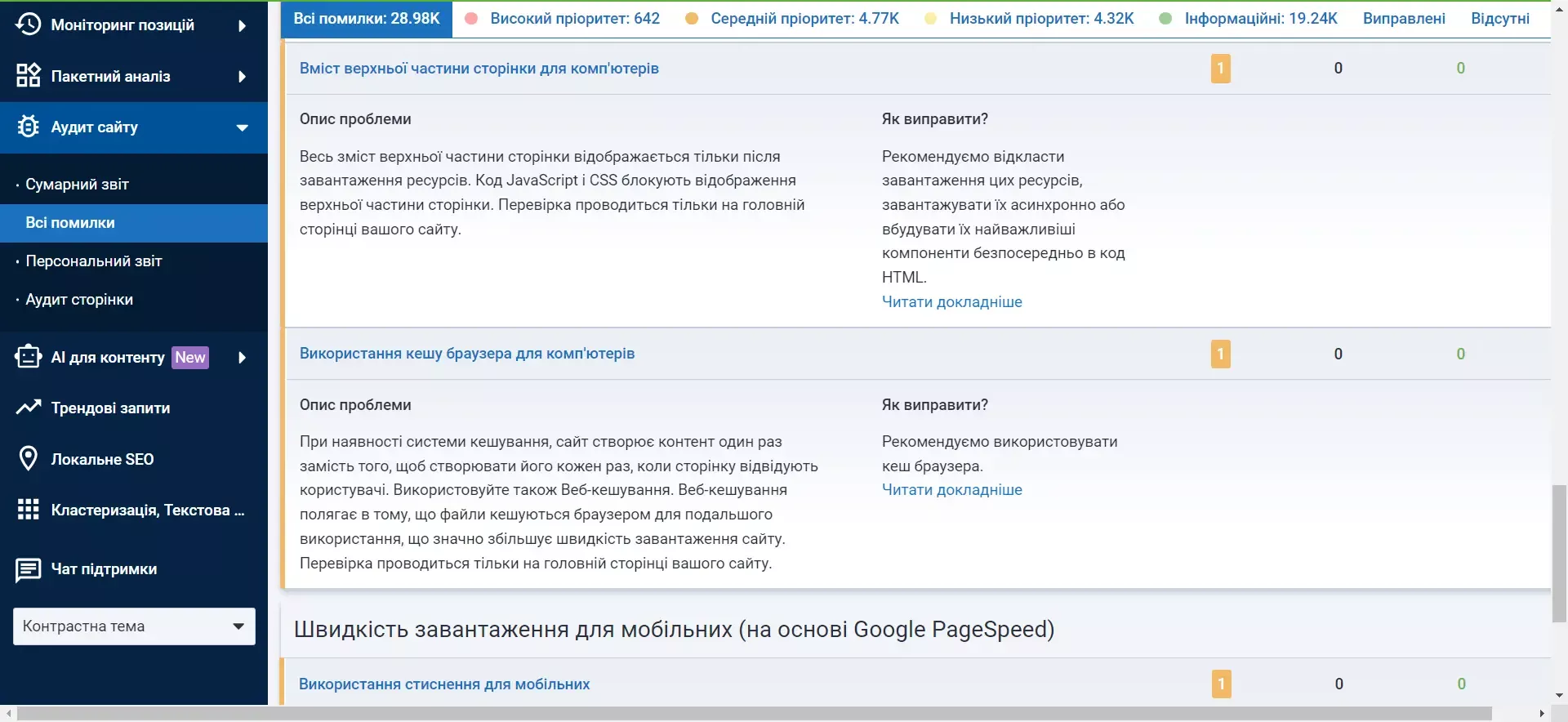This screenshot has width=1568, height=722.
Task: Click the Моніторинг позицій clock icon
Action: (28, 25)
